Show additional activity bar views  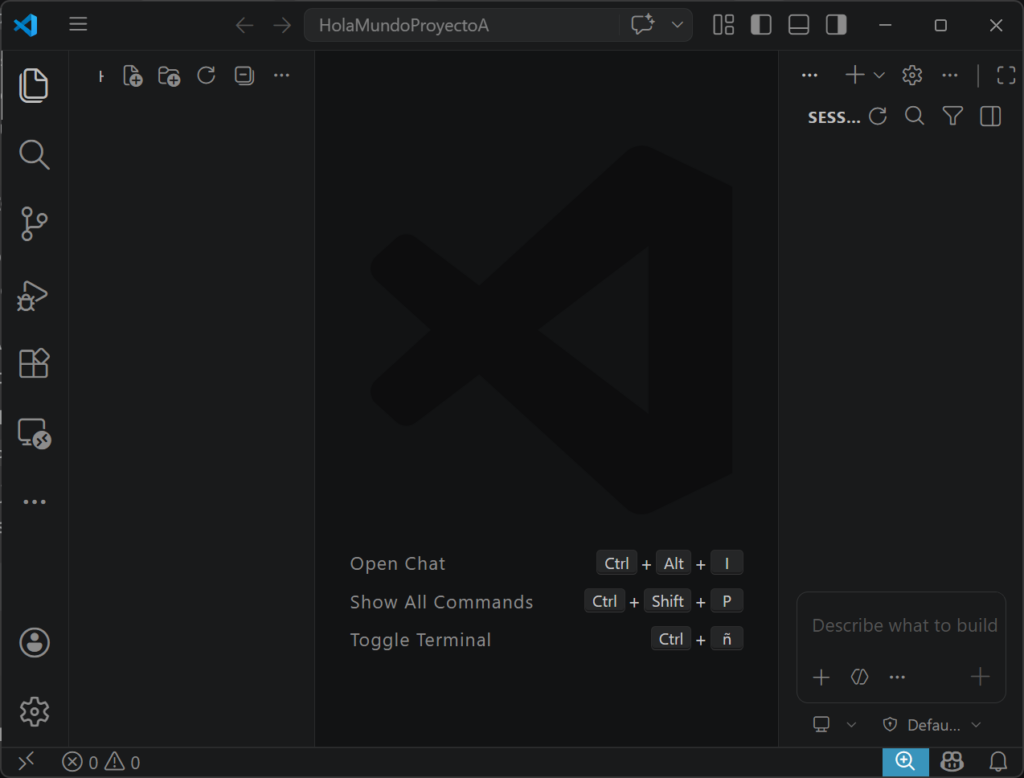point(34,502)
